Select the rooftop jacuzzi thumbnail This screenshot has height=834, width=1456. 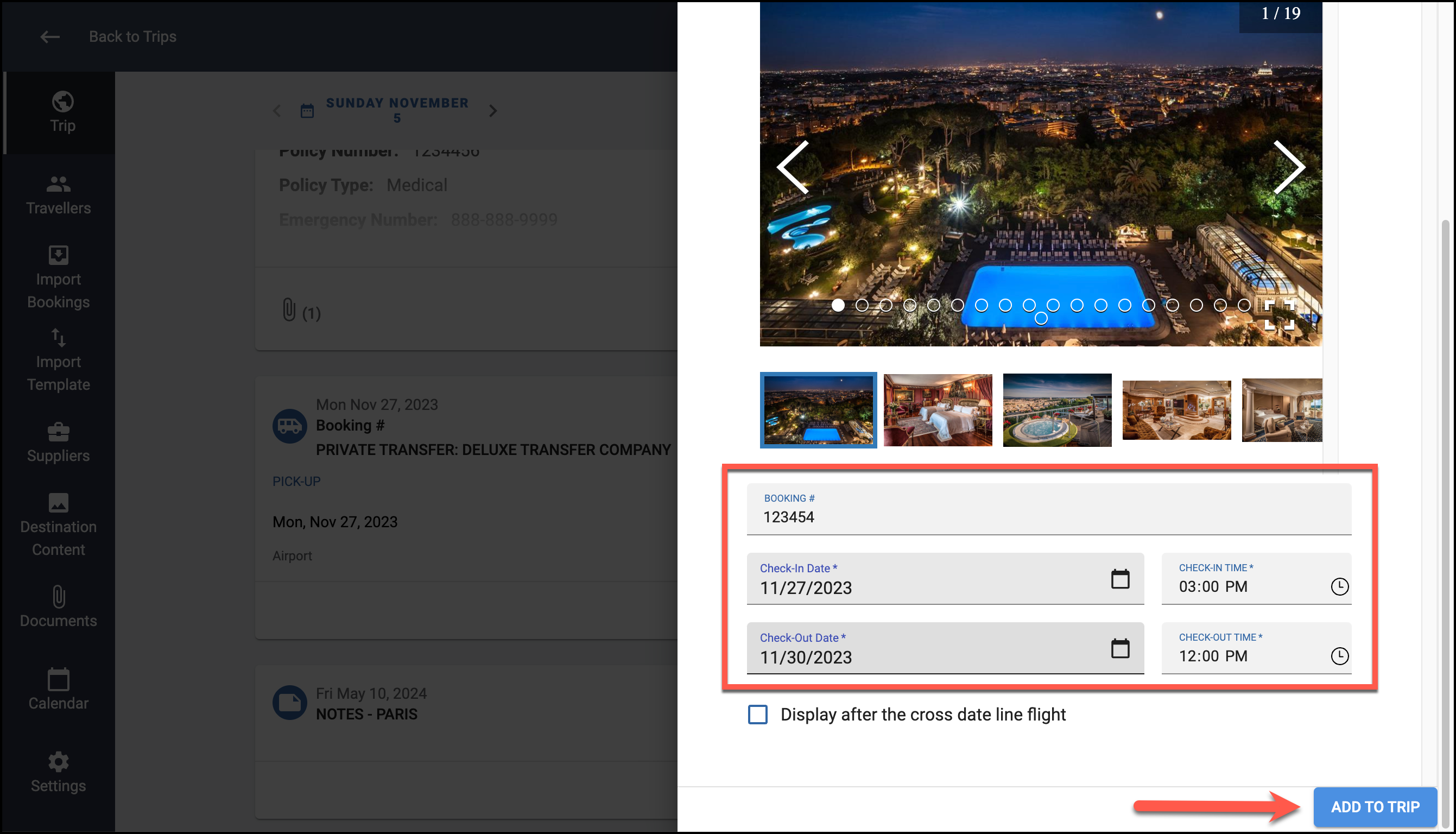(x=1057, y=410)
